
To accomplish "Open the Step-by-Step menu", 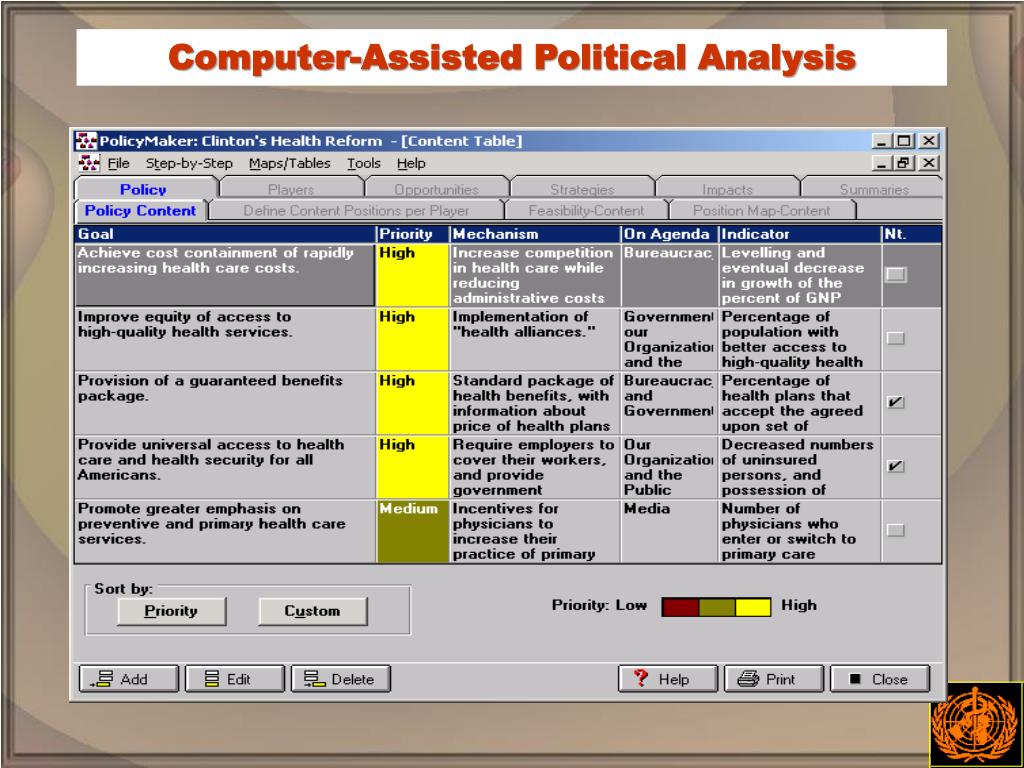I will [189, 163].
